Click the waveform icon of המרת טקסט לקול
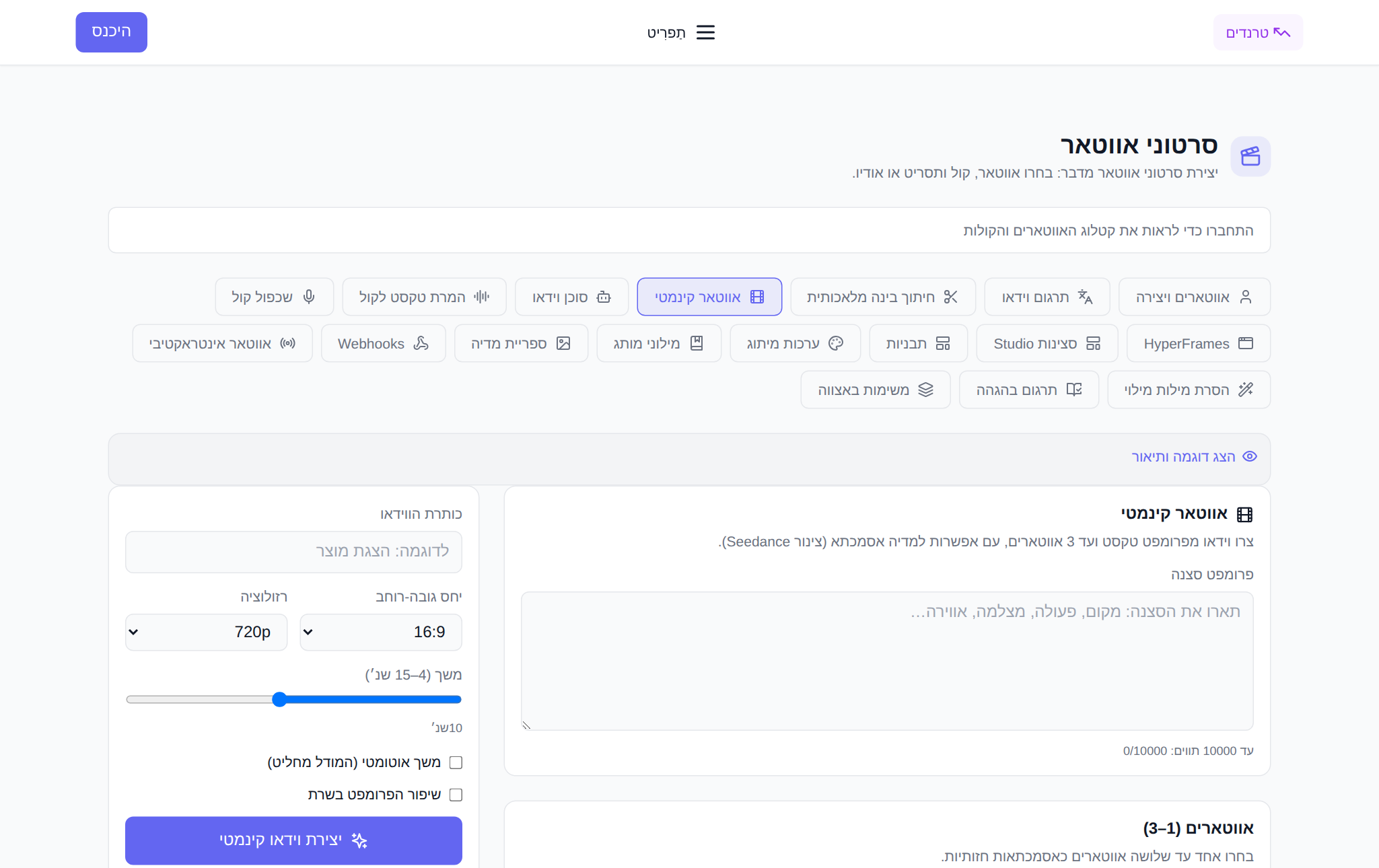 click(x=481, y=297)
